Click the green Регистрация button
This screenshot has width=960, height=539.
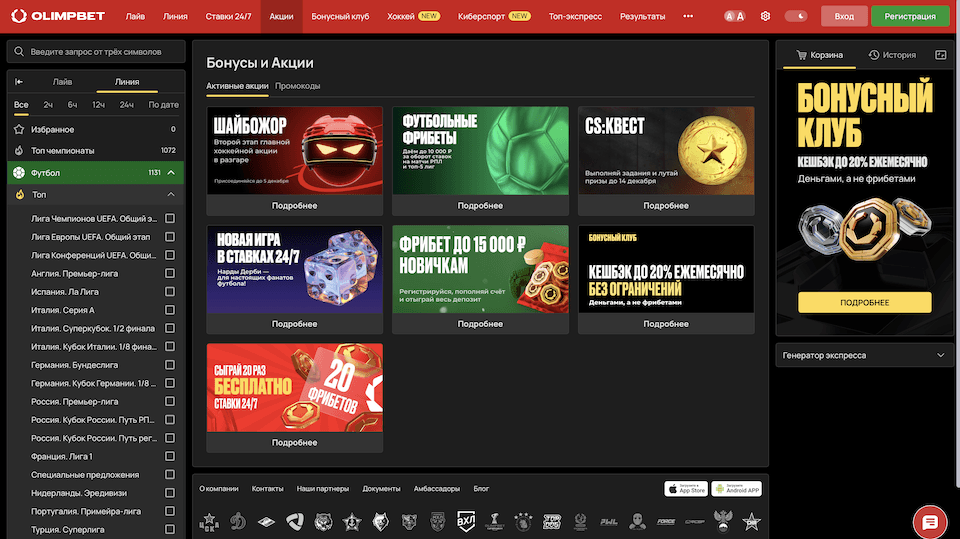(910, 17)
